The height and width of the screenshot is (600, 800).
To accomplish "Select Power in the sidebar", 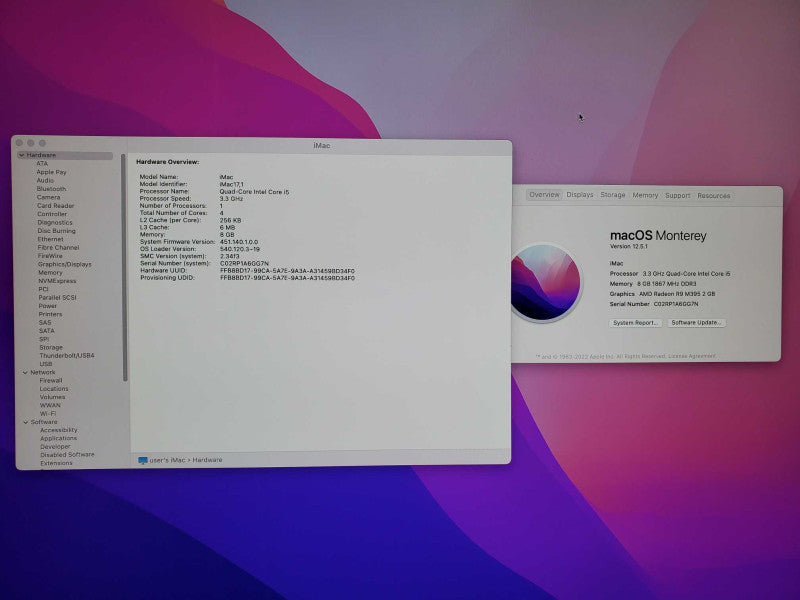I will coord(47,306).
